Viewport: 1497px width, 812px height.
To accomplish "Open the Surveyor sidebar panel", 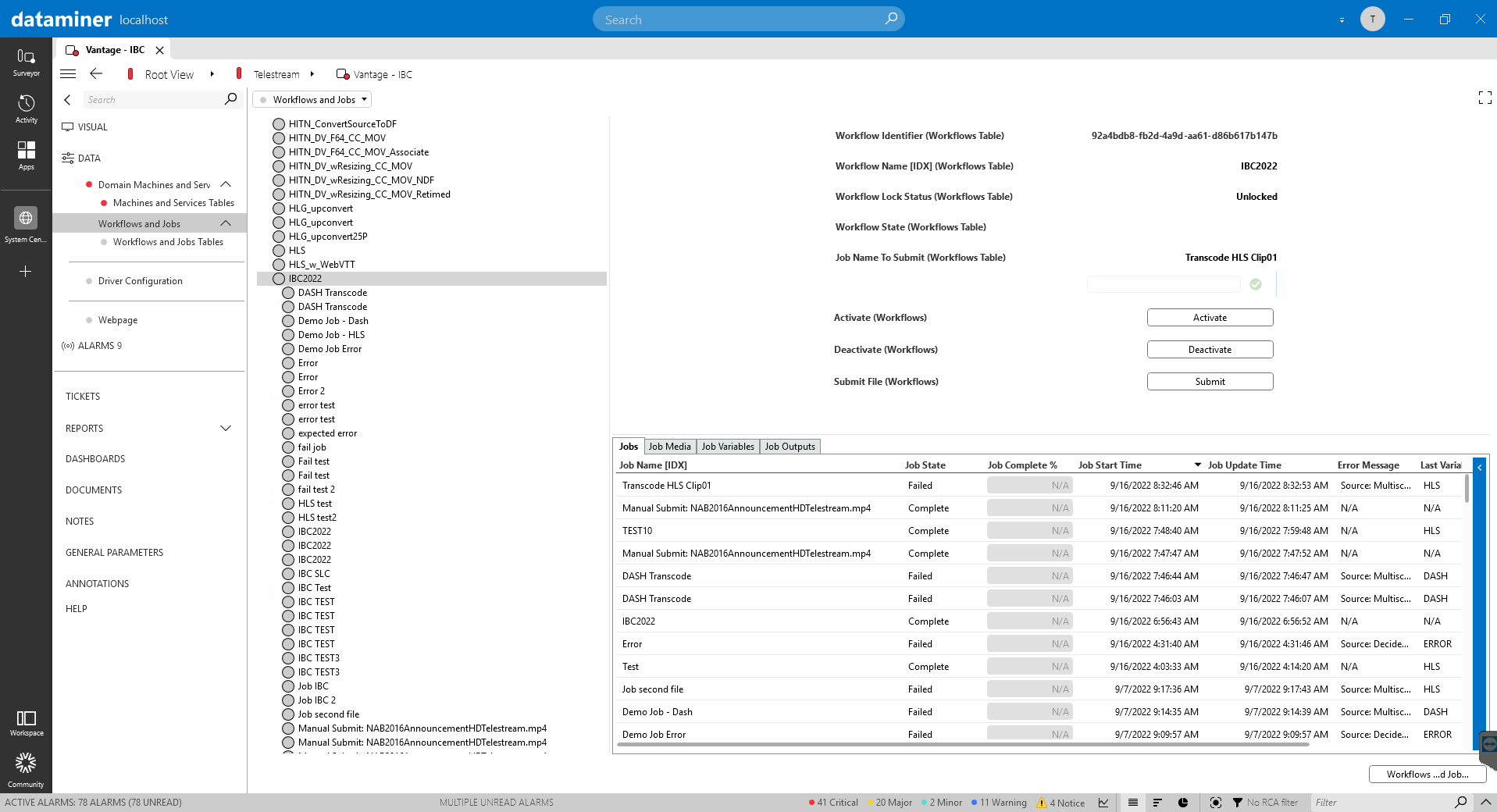I will (x=26, y=62).
